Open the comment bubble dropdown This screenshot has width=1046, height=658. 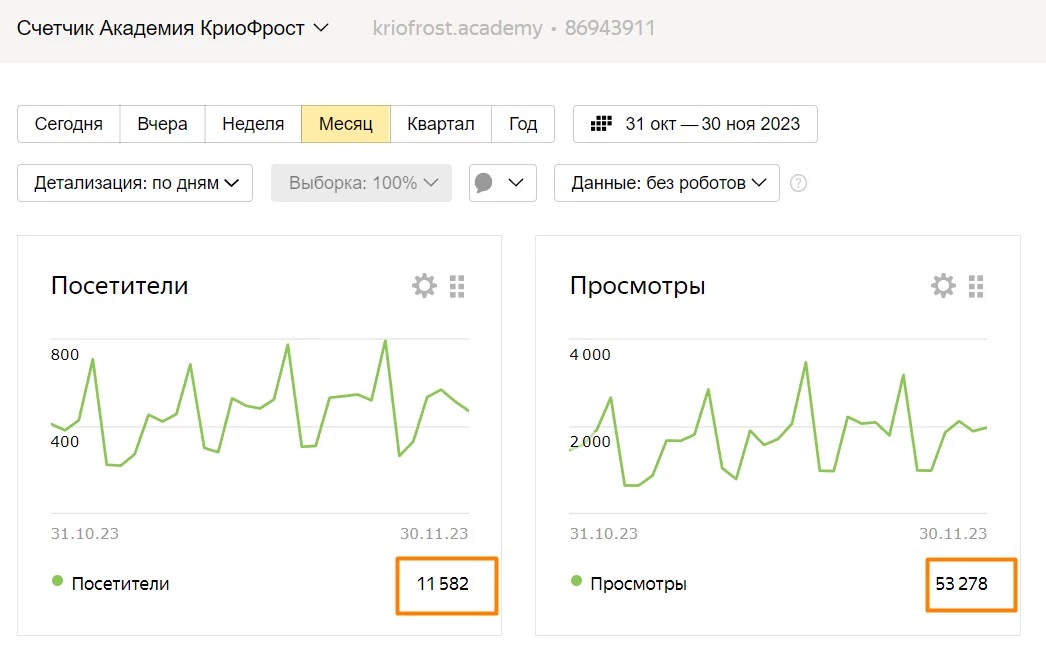point(503,183)
